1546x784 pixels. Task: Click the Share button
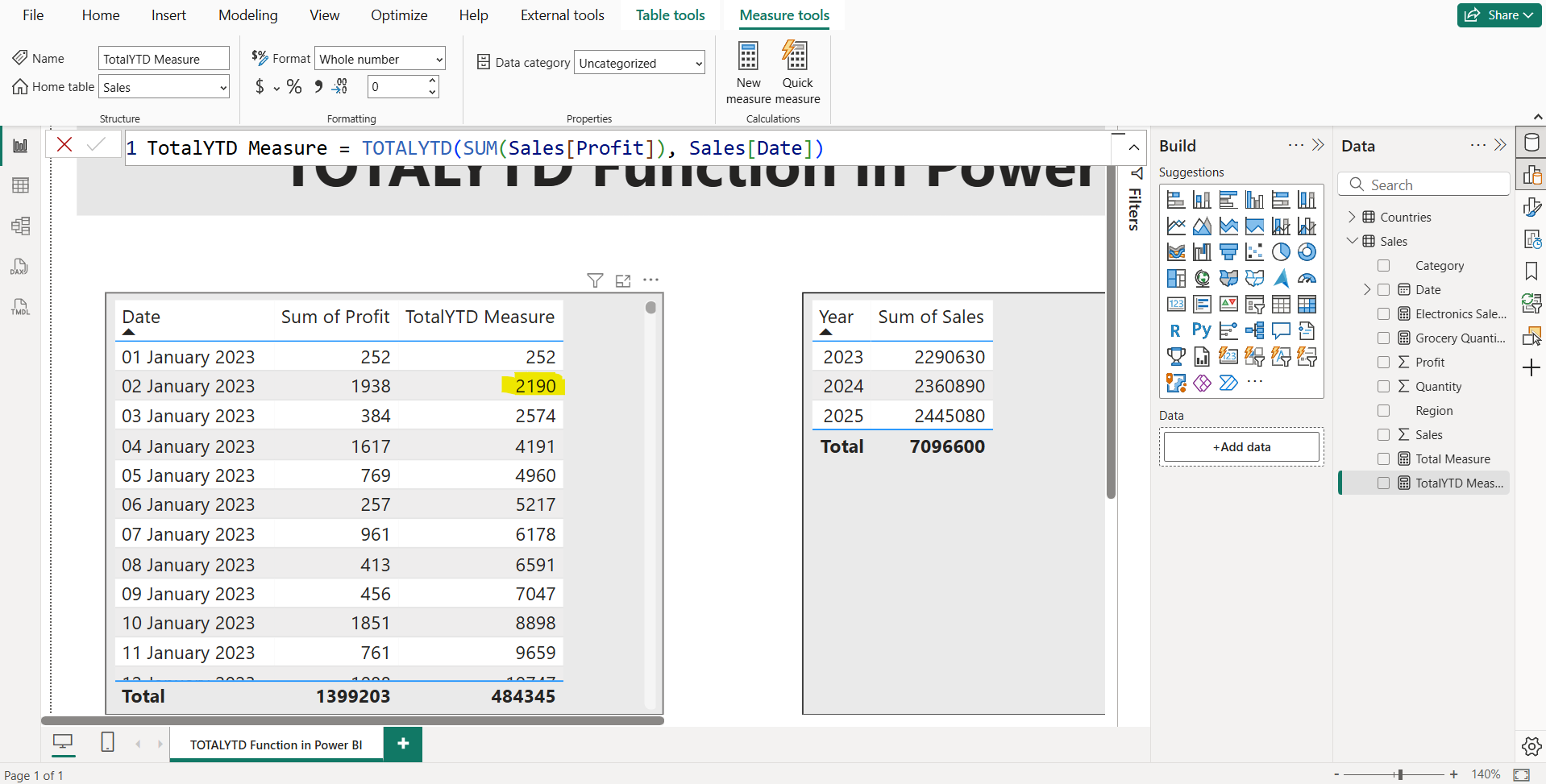click(x=1498, y=15)
